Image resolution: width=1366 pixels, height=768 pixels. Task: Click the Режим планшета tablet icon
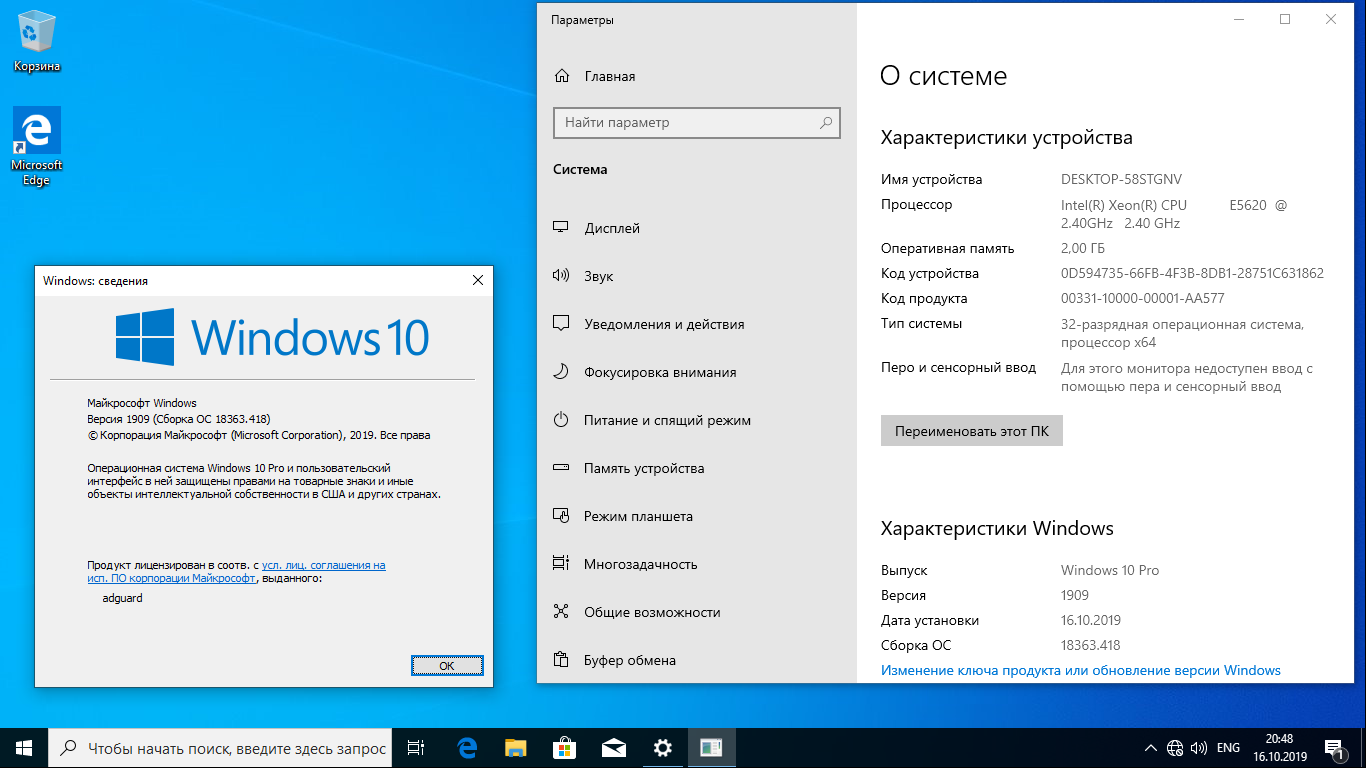coord(561,516)
